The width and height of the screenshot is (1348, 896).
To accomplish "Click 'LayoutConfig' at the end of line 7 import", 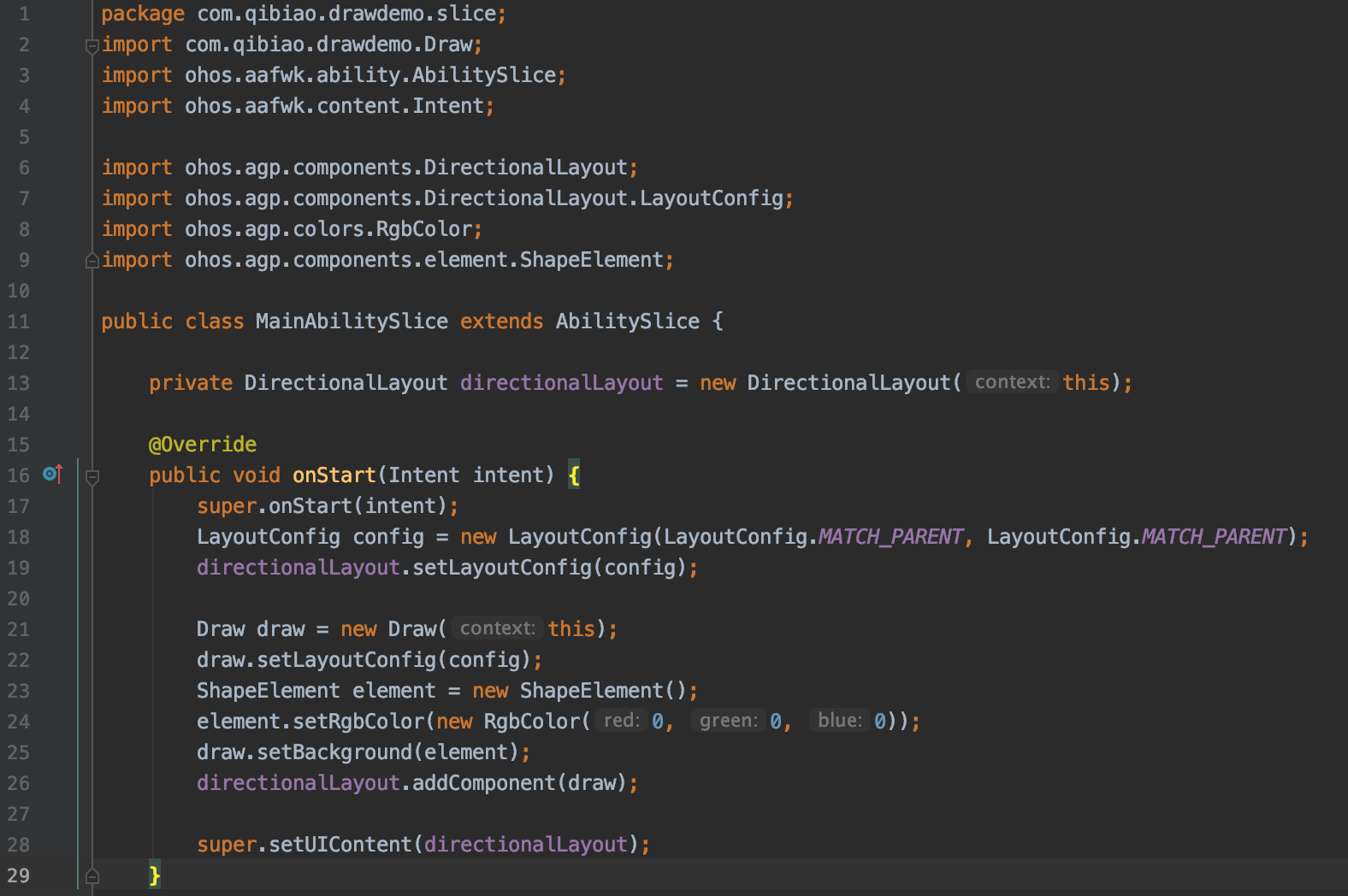I will pyautogui.click(x=712, y=198).
